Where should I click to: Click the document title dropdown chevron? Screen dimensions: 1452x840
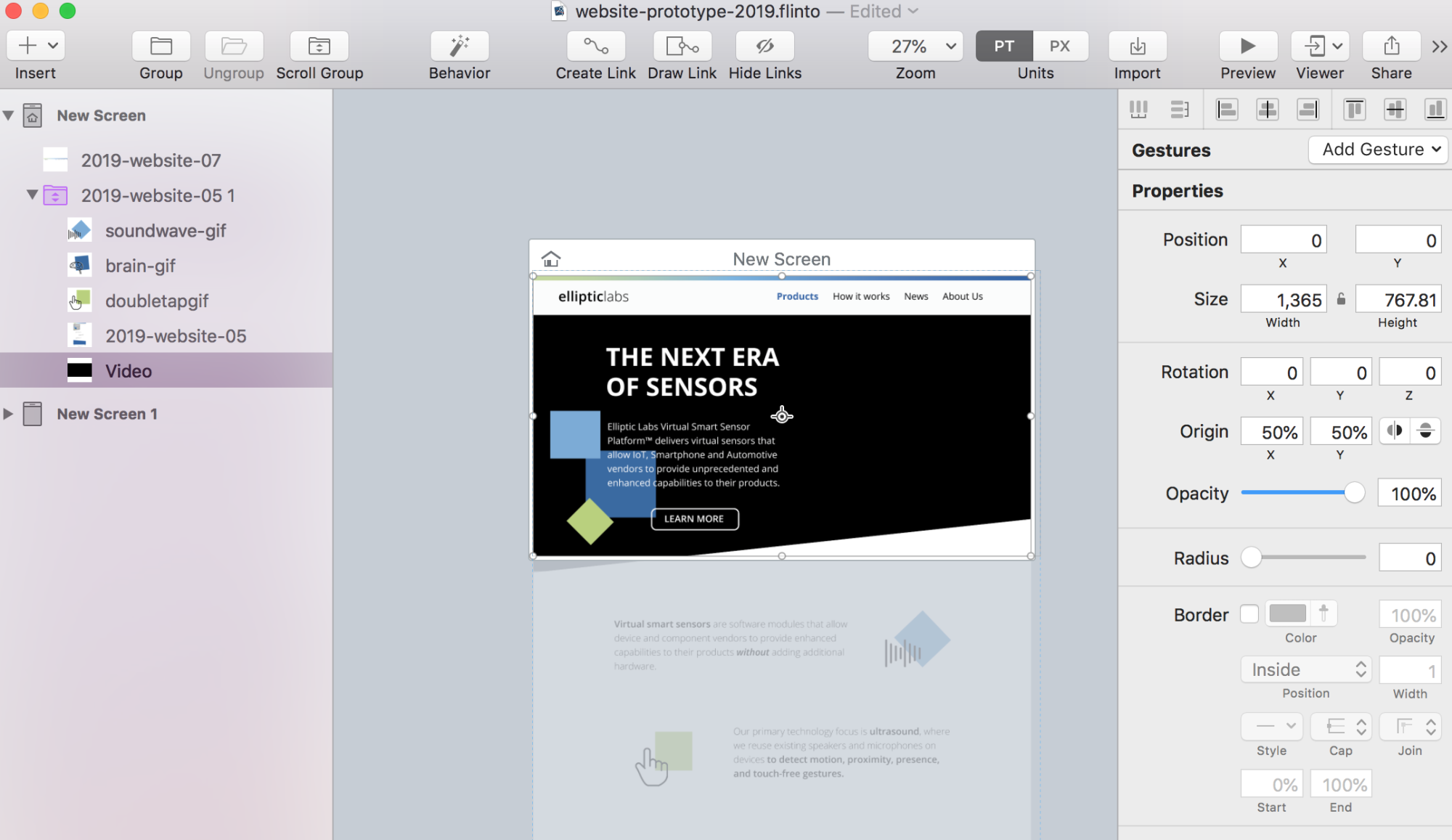click(913, 11)
